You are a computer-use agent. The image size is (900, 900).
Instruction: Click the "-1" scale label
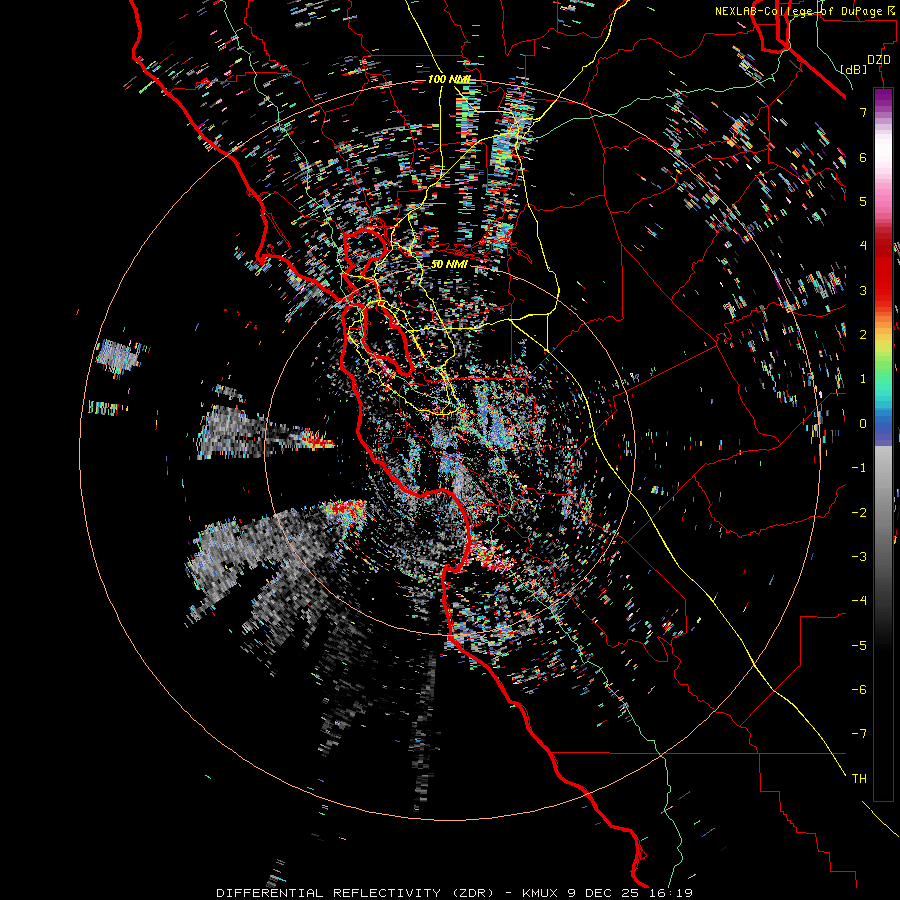pos(859,468)
